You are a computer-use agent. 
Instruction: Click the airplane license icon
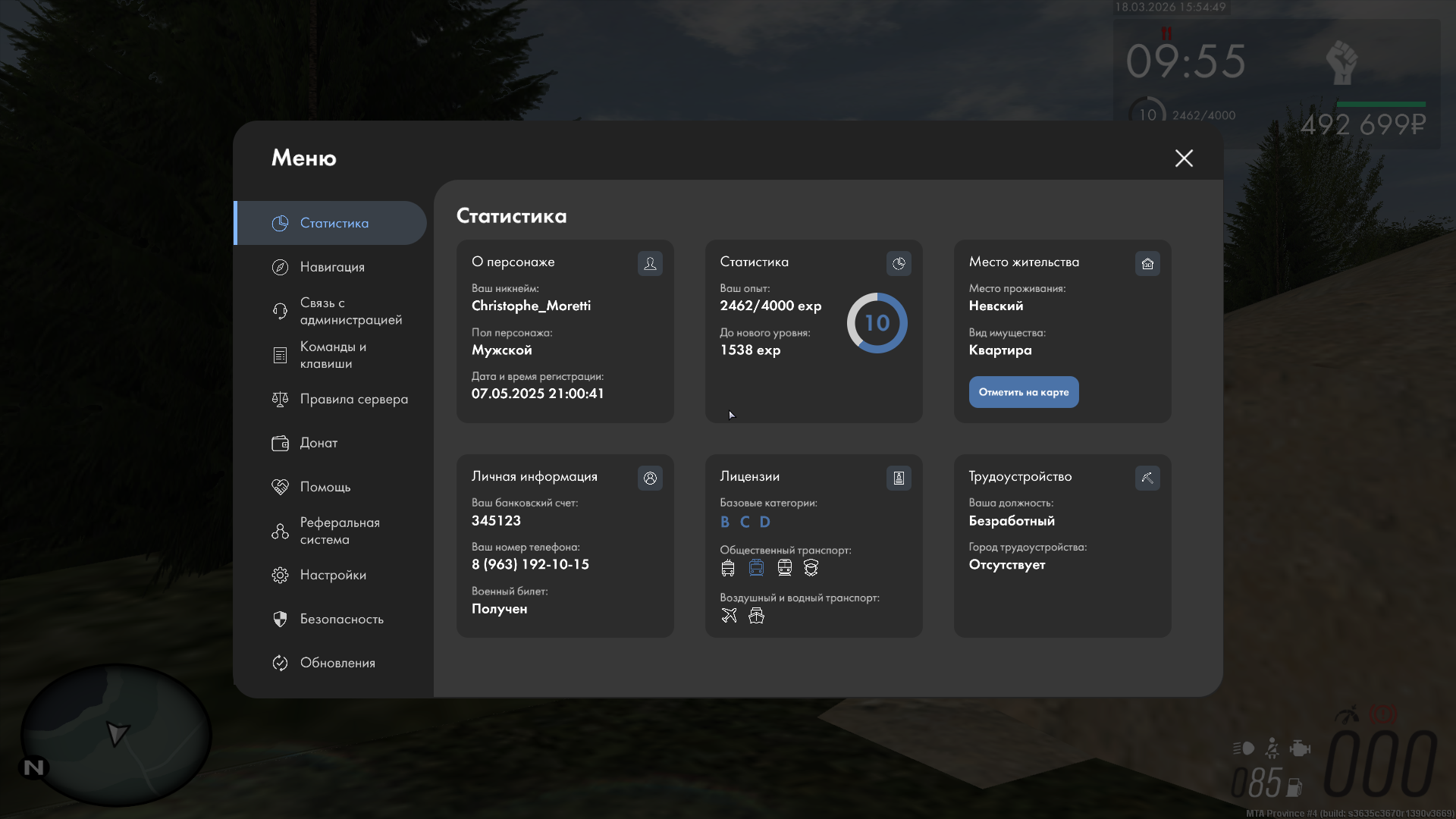coord(729,616)
